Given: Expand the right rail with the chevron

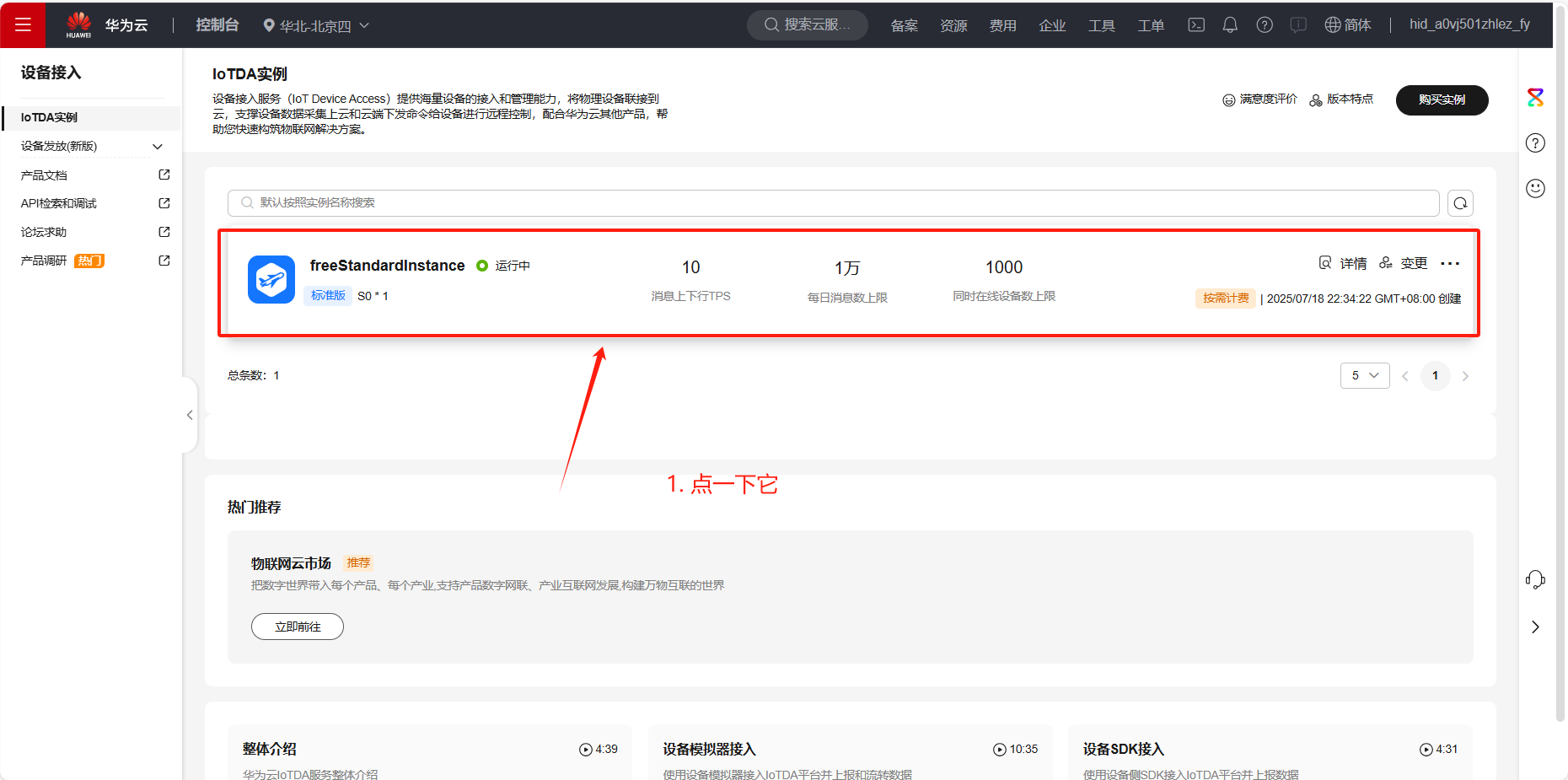Looking at the screenshot, I should click(x=1535, y=627).
